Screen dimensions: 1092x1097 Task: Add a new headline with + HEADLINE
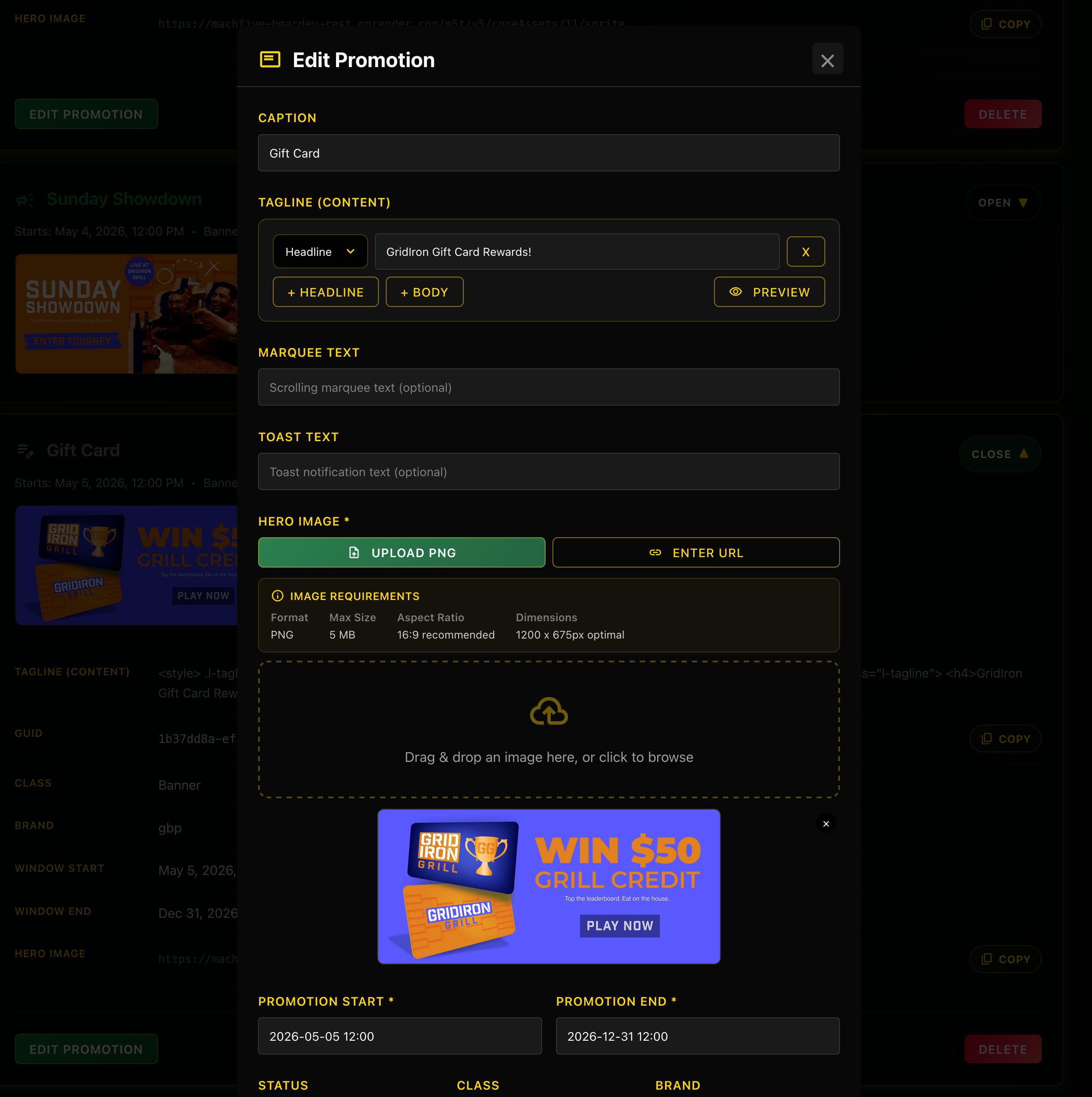click(325, 292)
